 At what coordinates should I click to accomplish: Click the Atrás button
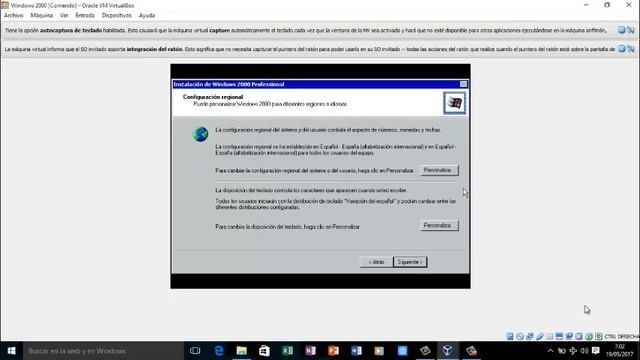coord(376,262)
